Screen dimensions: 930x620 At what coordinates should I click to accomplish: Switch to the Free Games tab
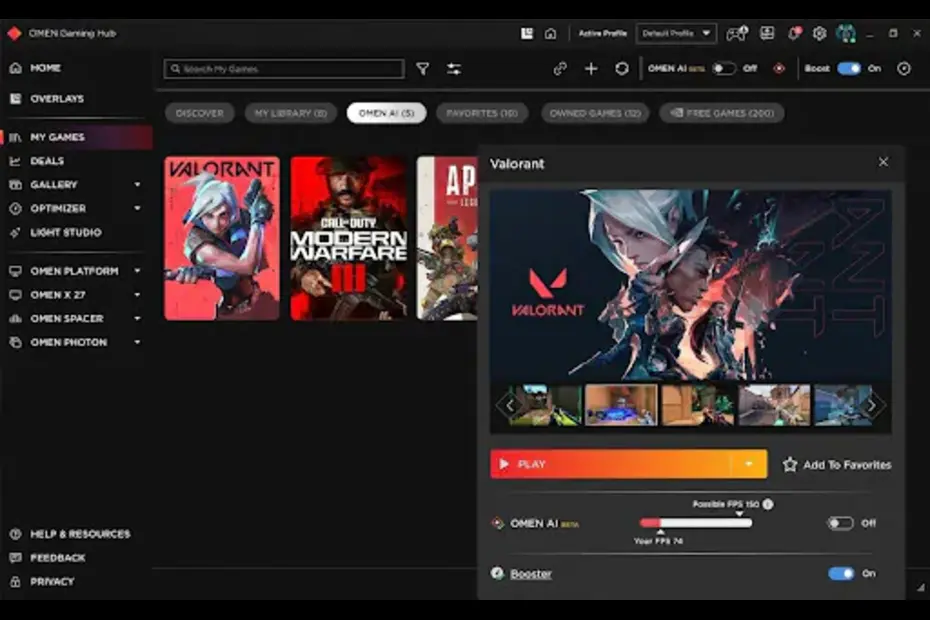point(722,113)
